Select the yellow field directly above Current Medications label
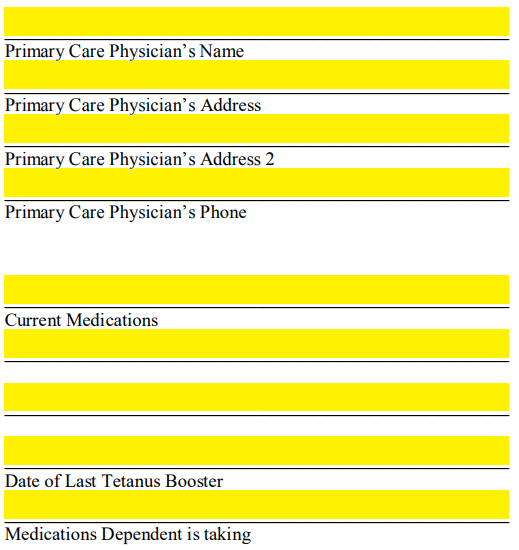519x550 pixels. tap(256, 289)
